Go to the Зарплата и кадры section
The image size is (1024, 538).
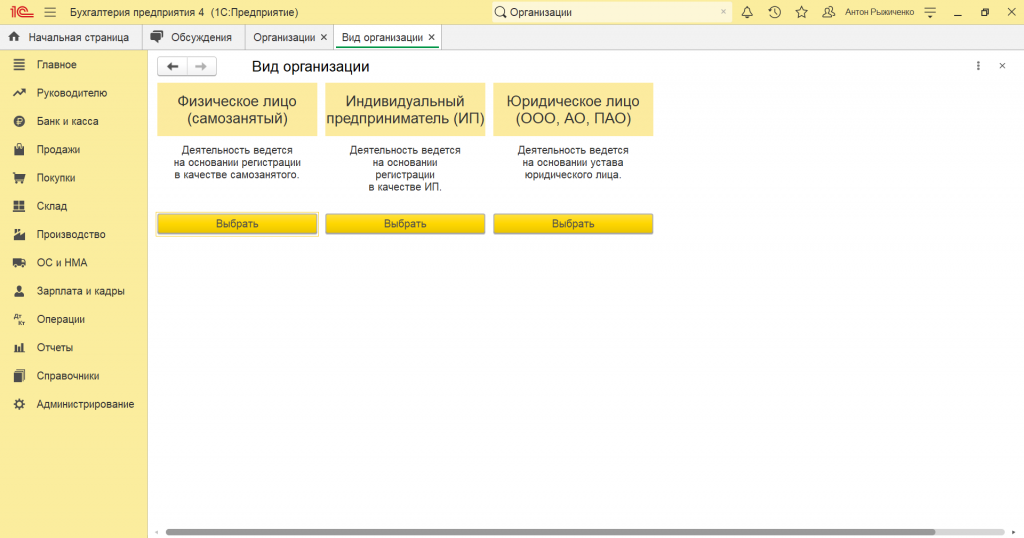click(x=80, y=291)
